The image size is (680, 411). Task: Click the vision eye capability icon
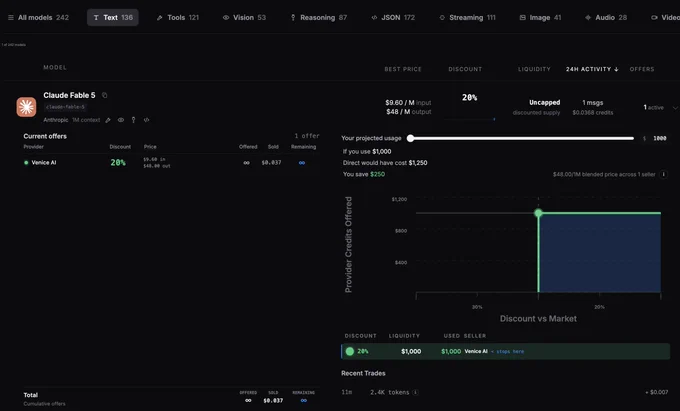point(121,120)
